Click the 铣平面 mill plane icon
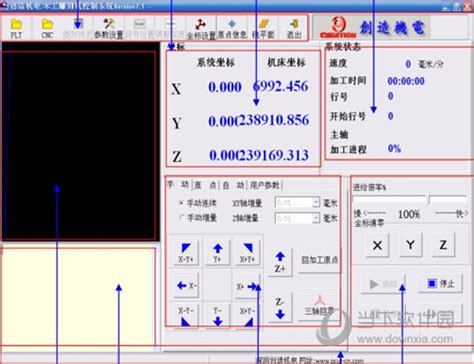 click(x=263, y=28)
